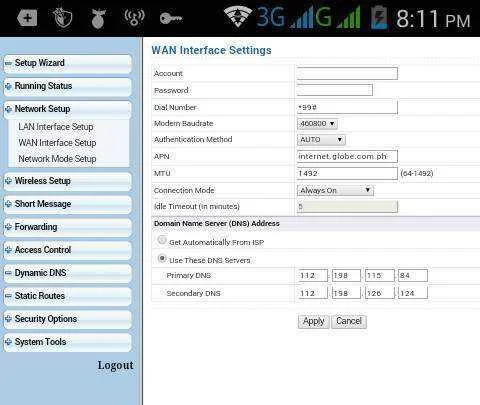Open LAN Interface Setup page
Screen dimensions: 480x405
coord(56,127)
